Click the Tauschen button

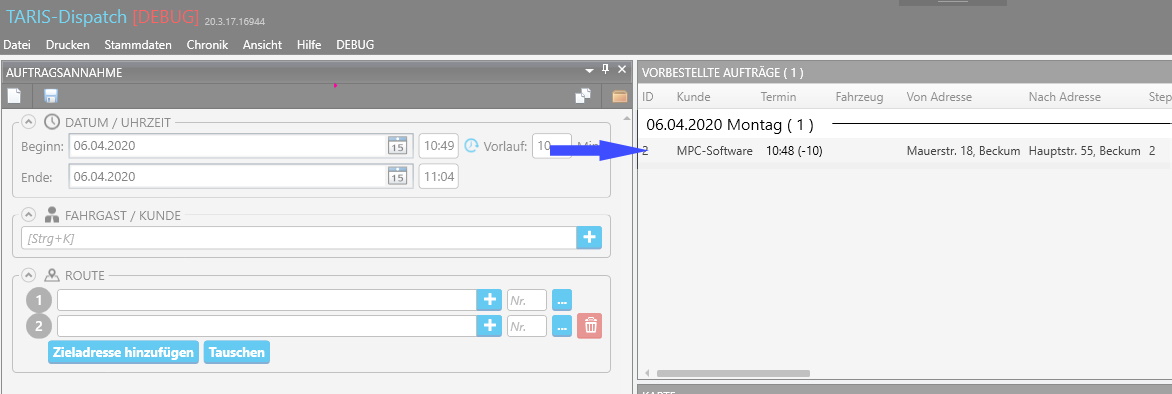tap(236, 352)
